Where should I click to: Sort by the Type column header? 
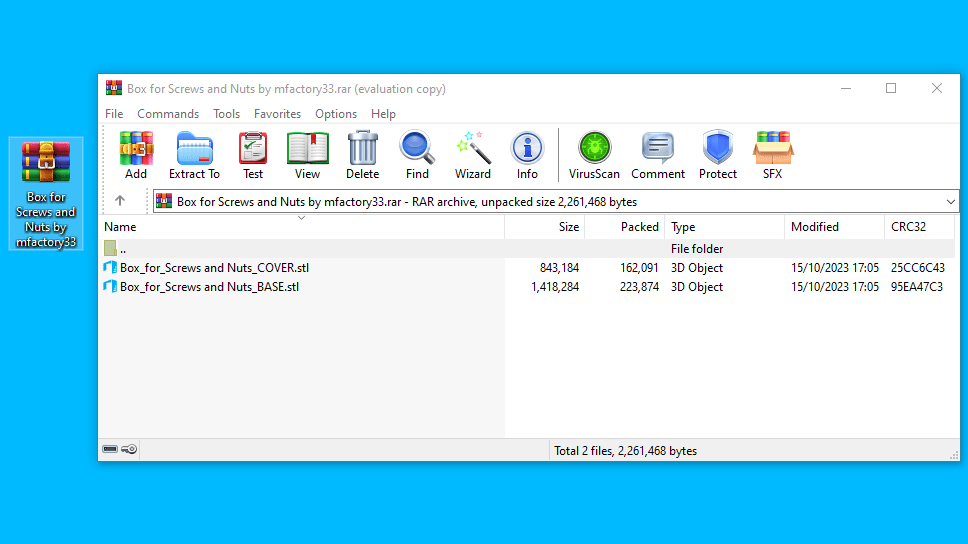click(724, 227)
